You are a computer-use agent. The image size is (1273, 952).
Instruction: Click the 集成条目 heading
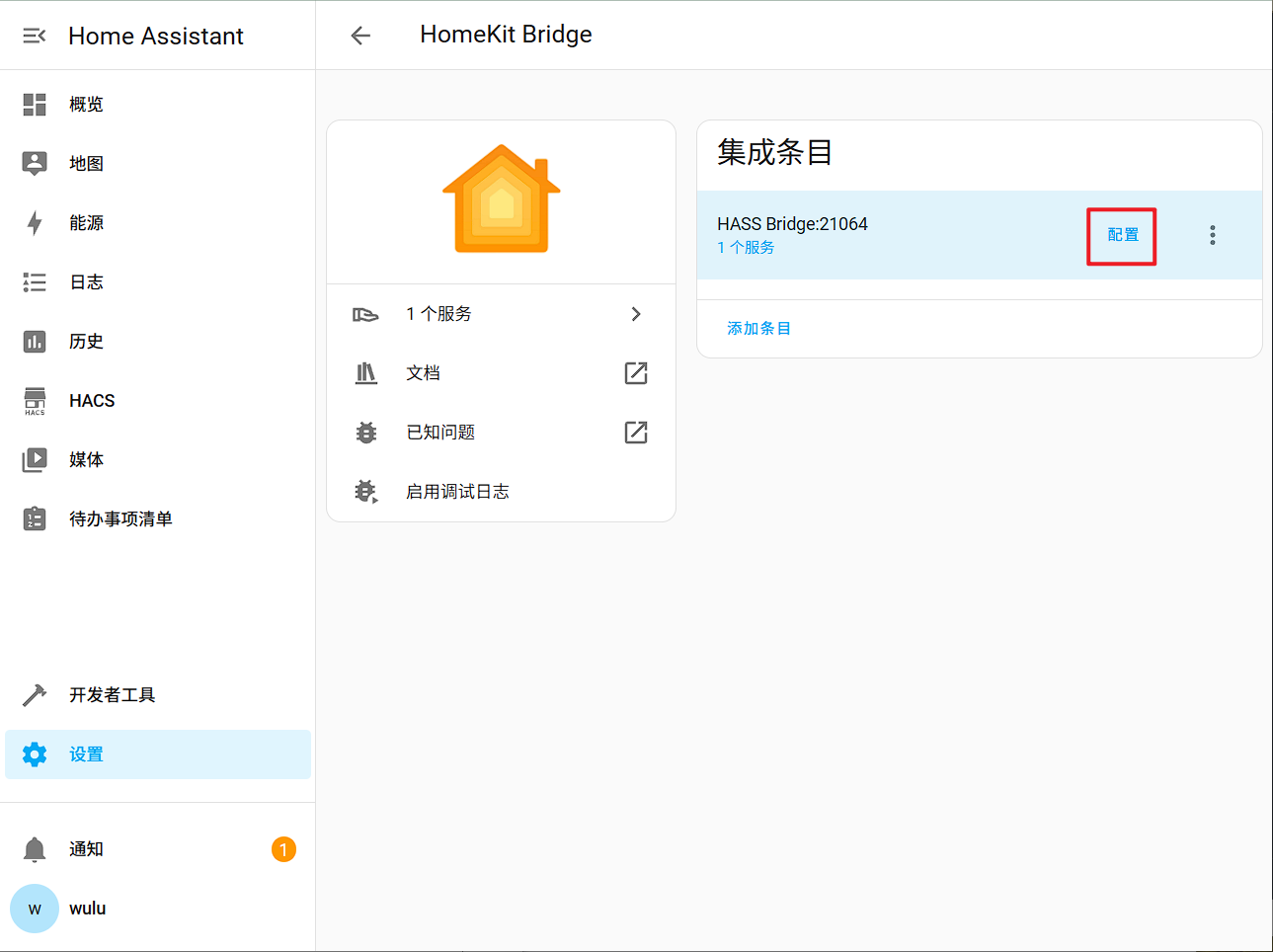click(x=775, y=152)
